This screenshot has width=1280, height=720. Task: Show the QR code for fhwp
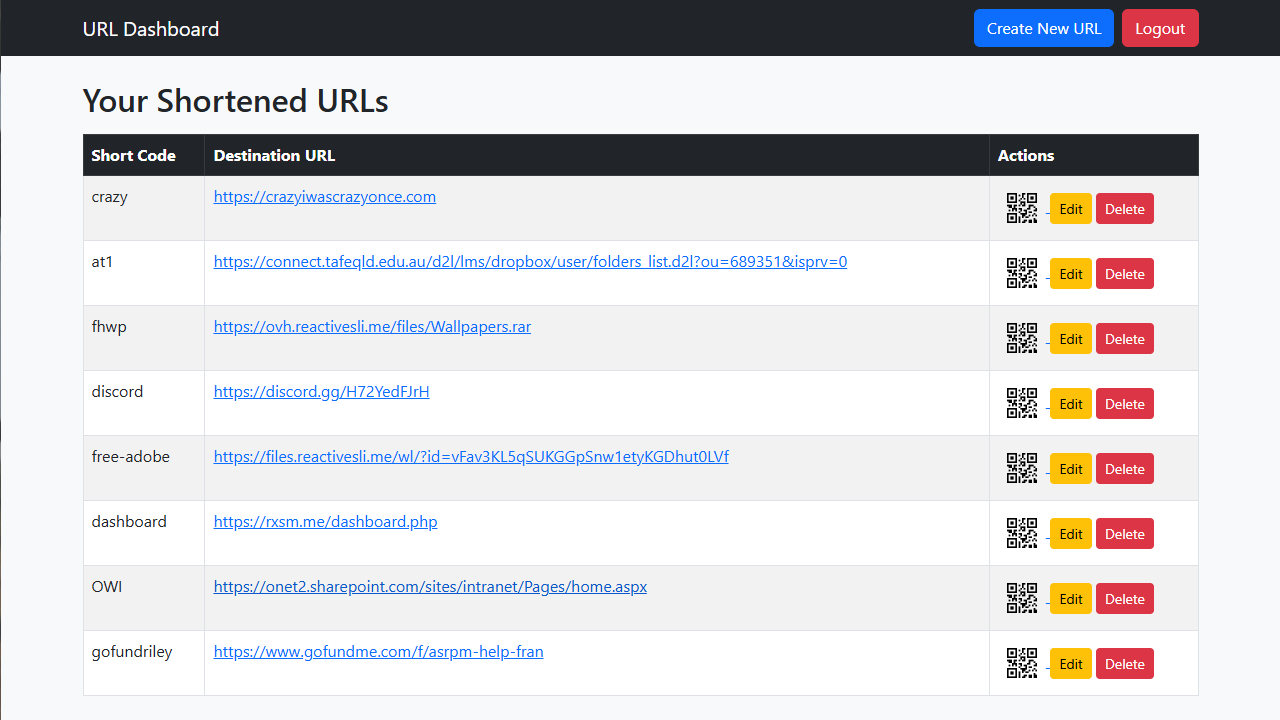click(1022, 339)
